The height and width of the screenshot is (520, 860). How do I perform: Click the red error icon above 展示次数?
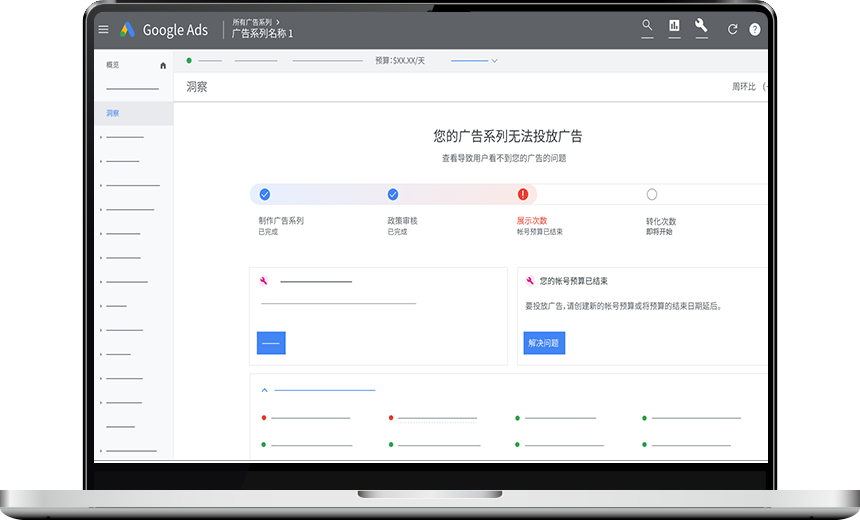[523, 194]
